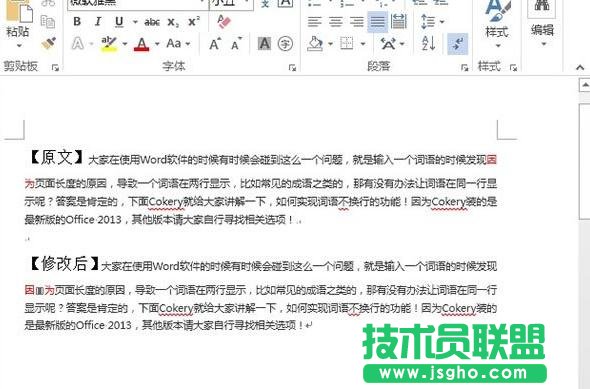The height and width of the screenshot is (389, 590).
Task: Open font color dropdown arrow
Action: coord(157,44)
